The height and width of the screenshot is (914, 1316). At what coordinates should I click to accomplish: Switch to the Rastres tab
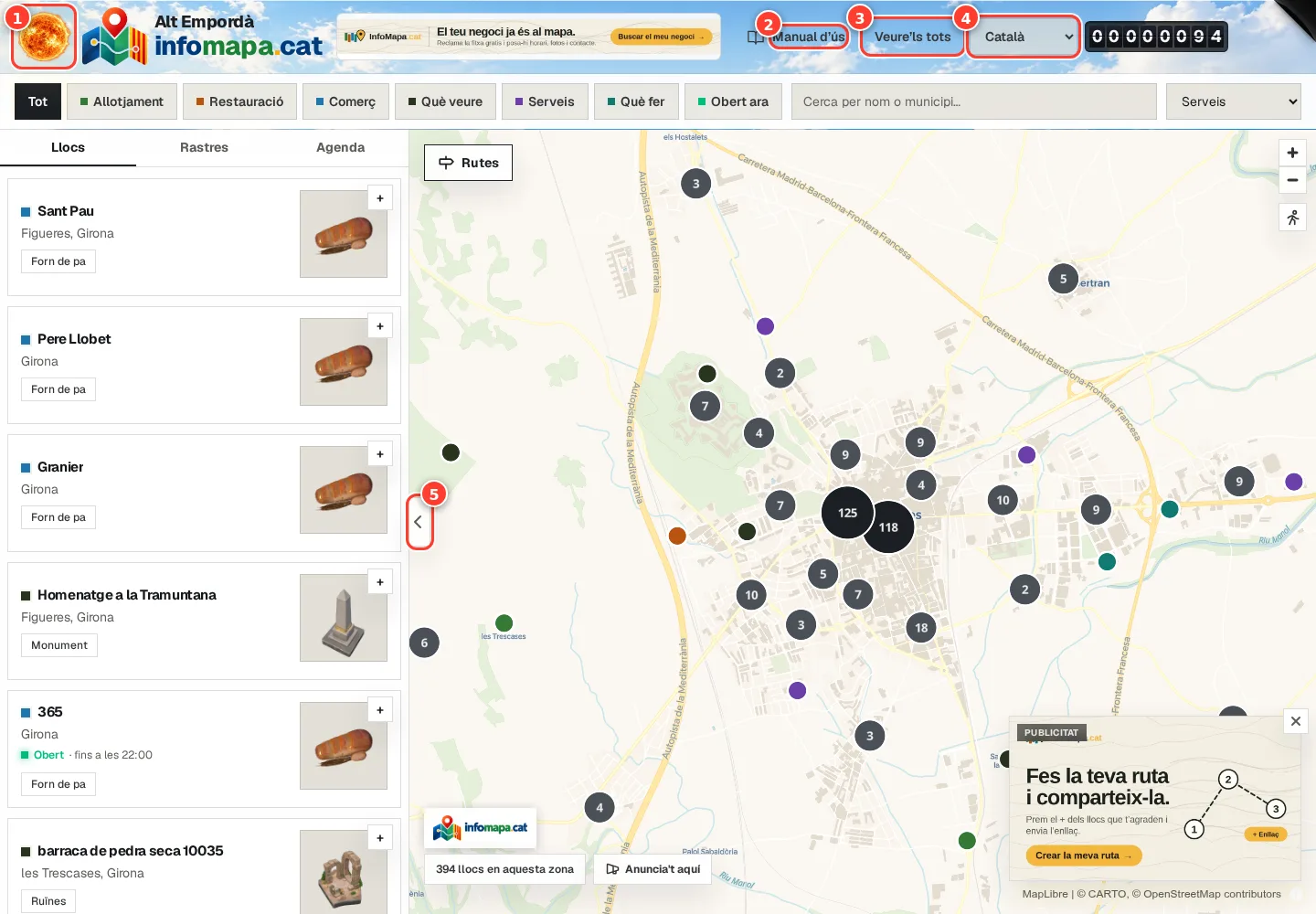click(204, 147)
